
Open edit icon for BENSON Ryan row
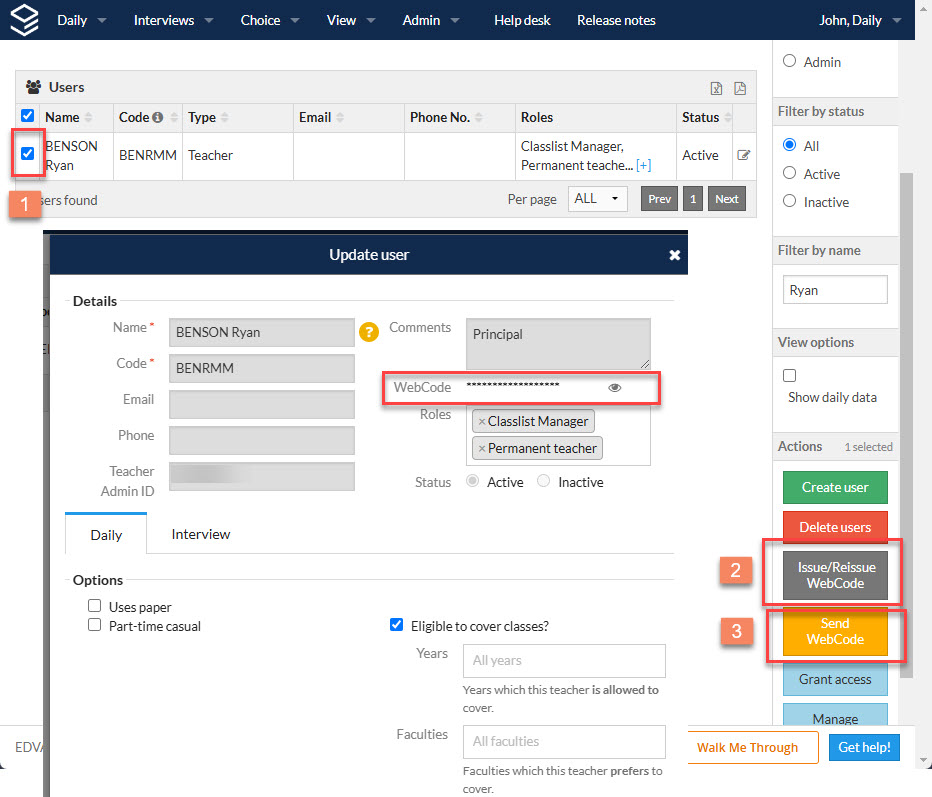coord(744,155)
